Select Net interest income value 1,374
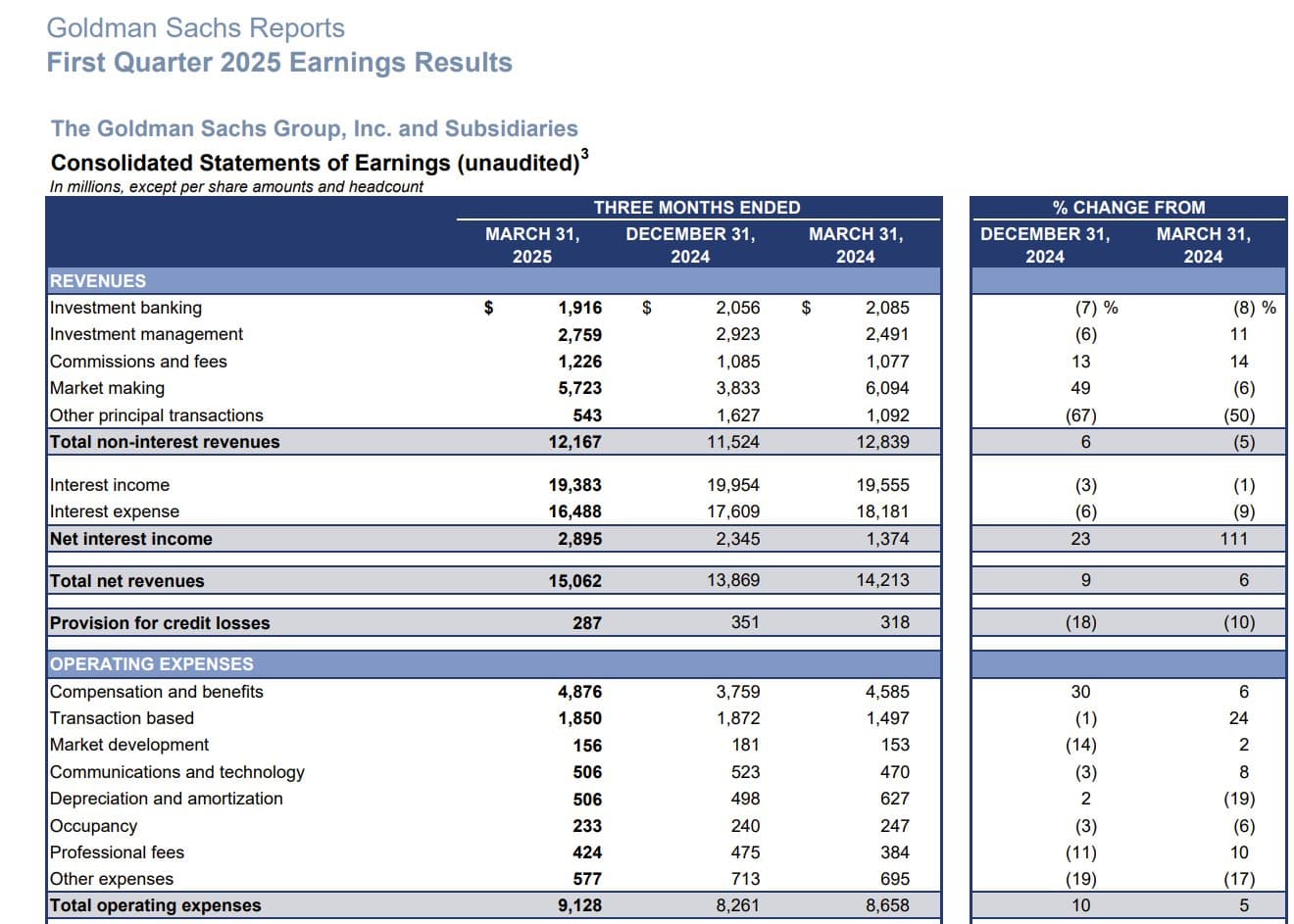Viewport: 1294px width, 924px height. [x=887, y=539]
